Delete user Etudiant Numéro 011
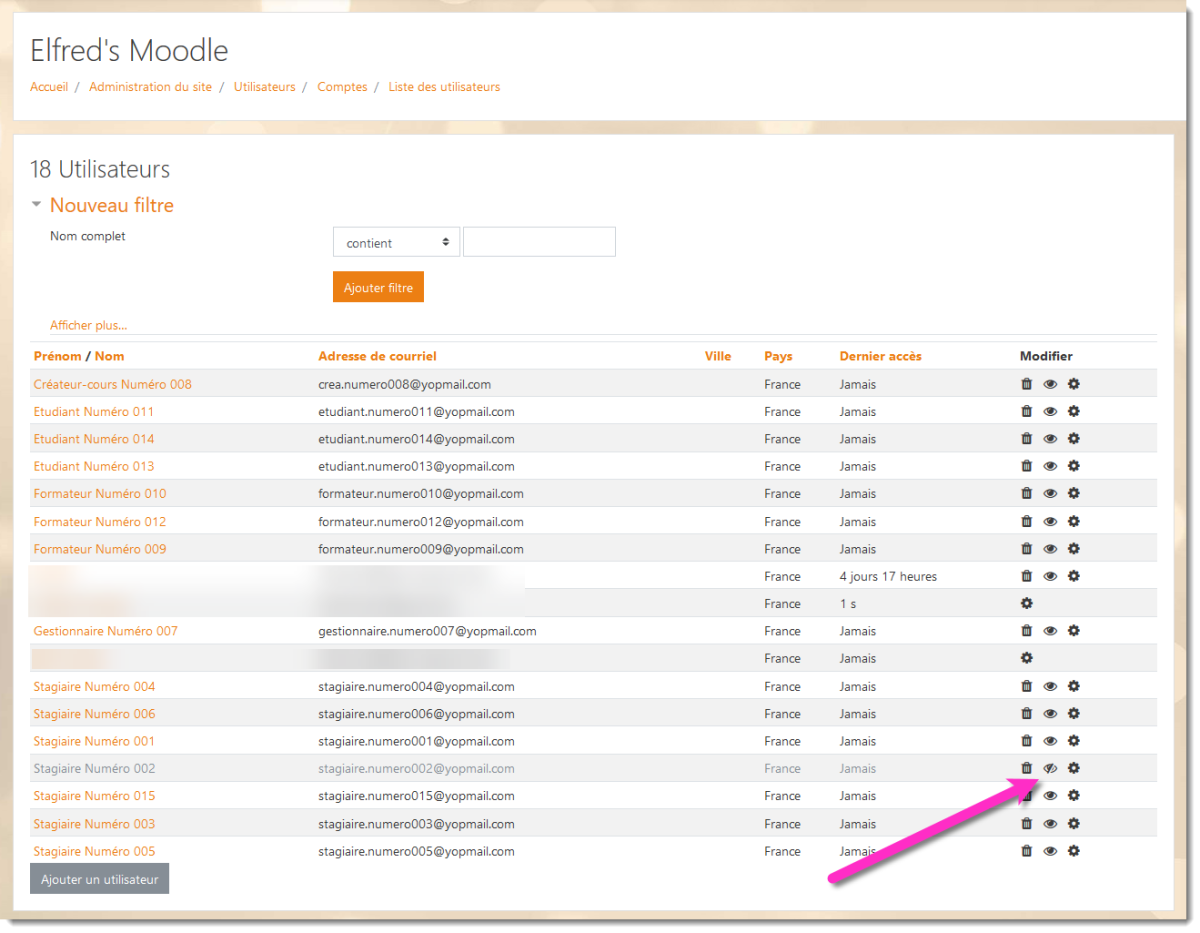This screenshot has height=933, width=1200. tap(1026, 411)
